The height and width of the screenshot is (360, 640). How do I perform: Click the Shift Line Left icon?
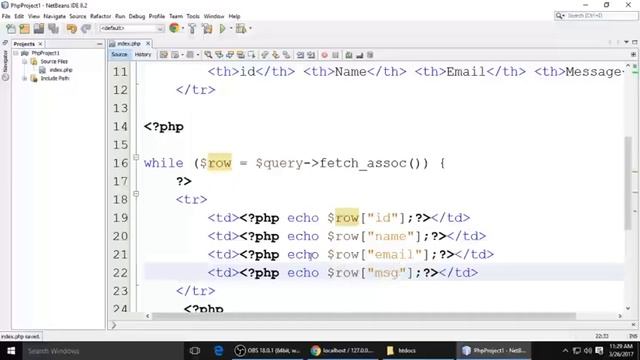click(x=300, y=55)
